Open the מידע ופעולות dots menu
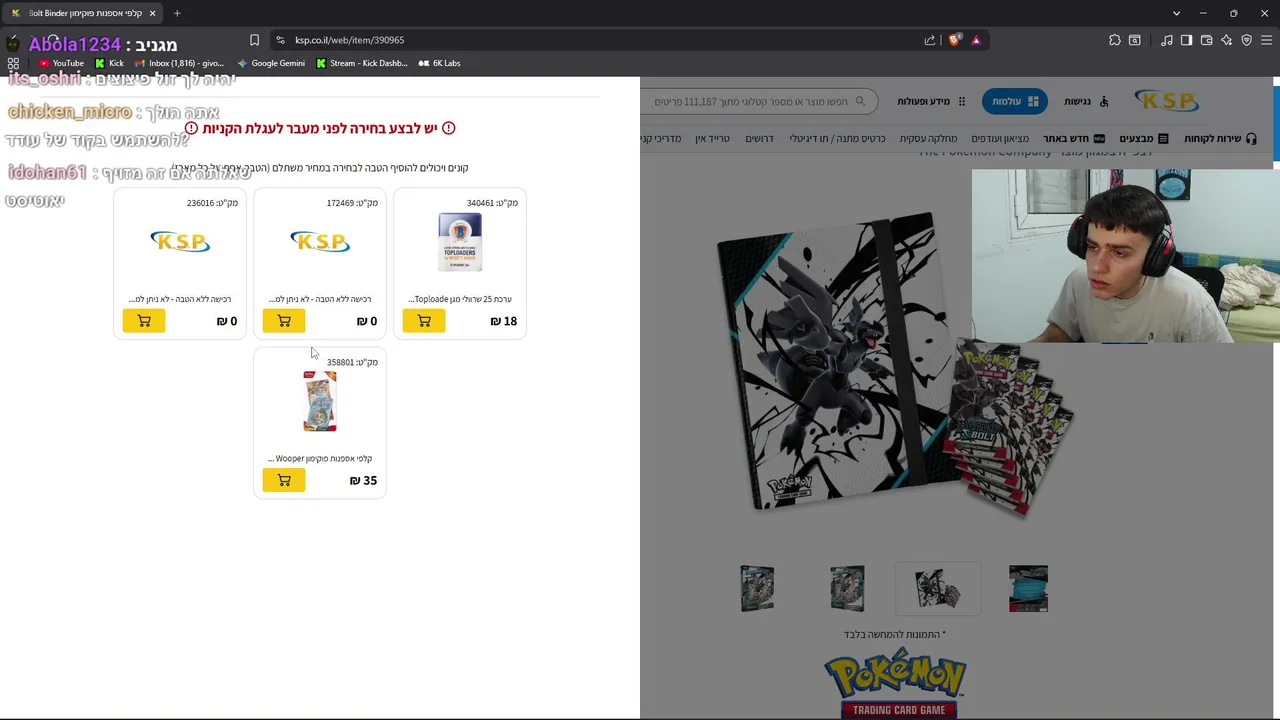1280x720 pixels. coord(931,101)
